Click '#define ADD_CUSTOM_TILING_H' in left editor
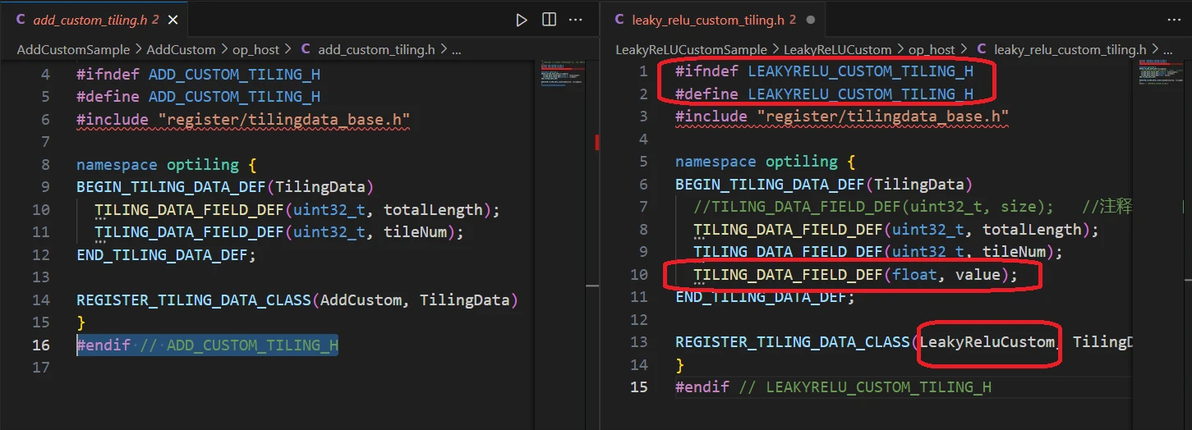This screenshot has height=430, width=1192. point(198,96)
